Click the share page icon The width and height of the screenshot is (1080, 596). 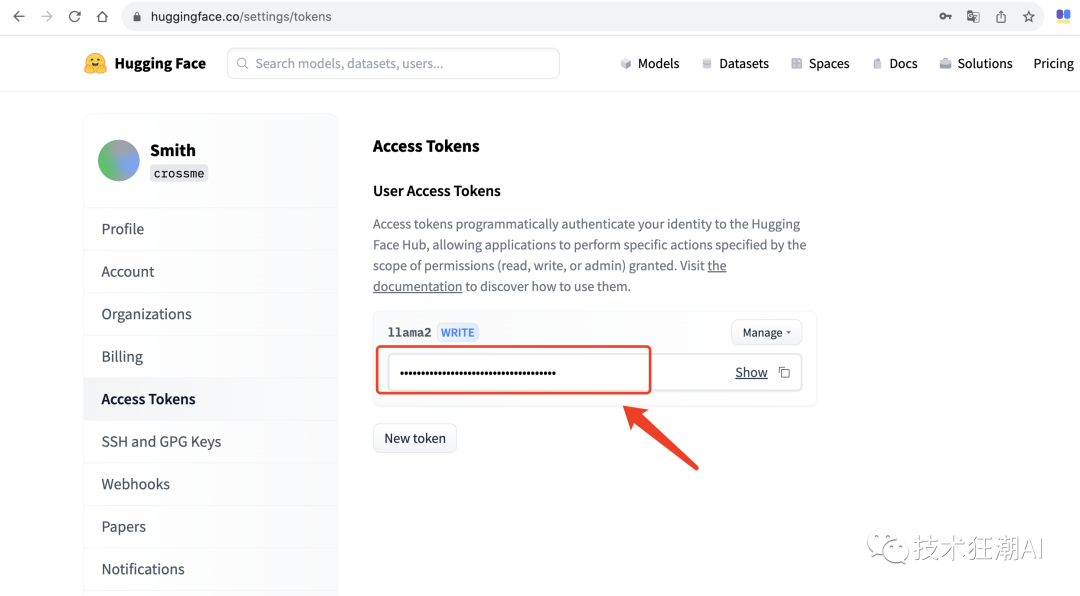[1001, 17]
